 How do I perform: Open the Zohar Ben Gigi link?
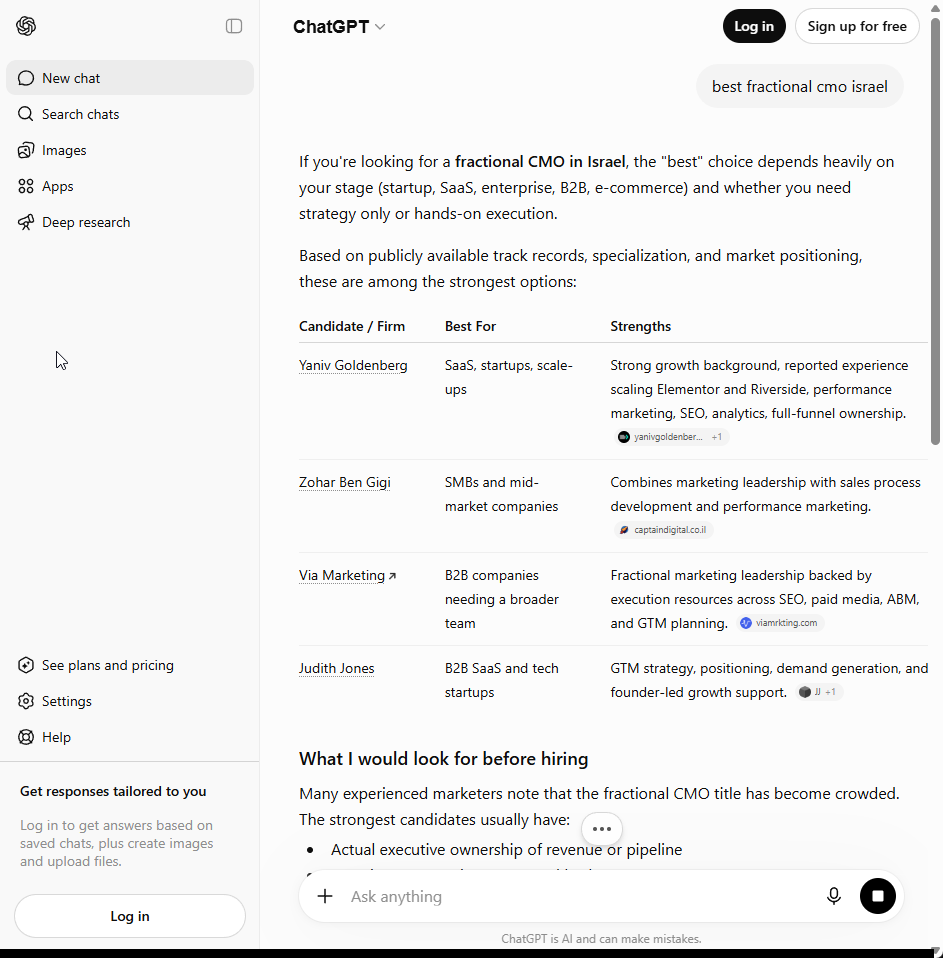tap(345, 483)
